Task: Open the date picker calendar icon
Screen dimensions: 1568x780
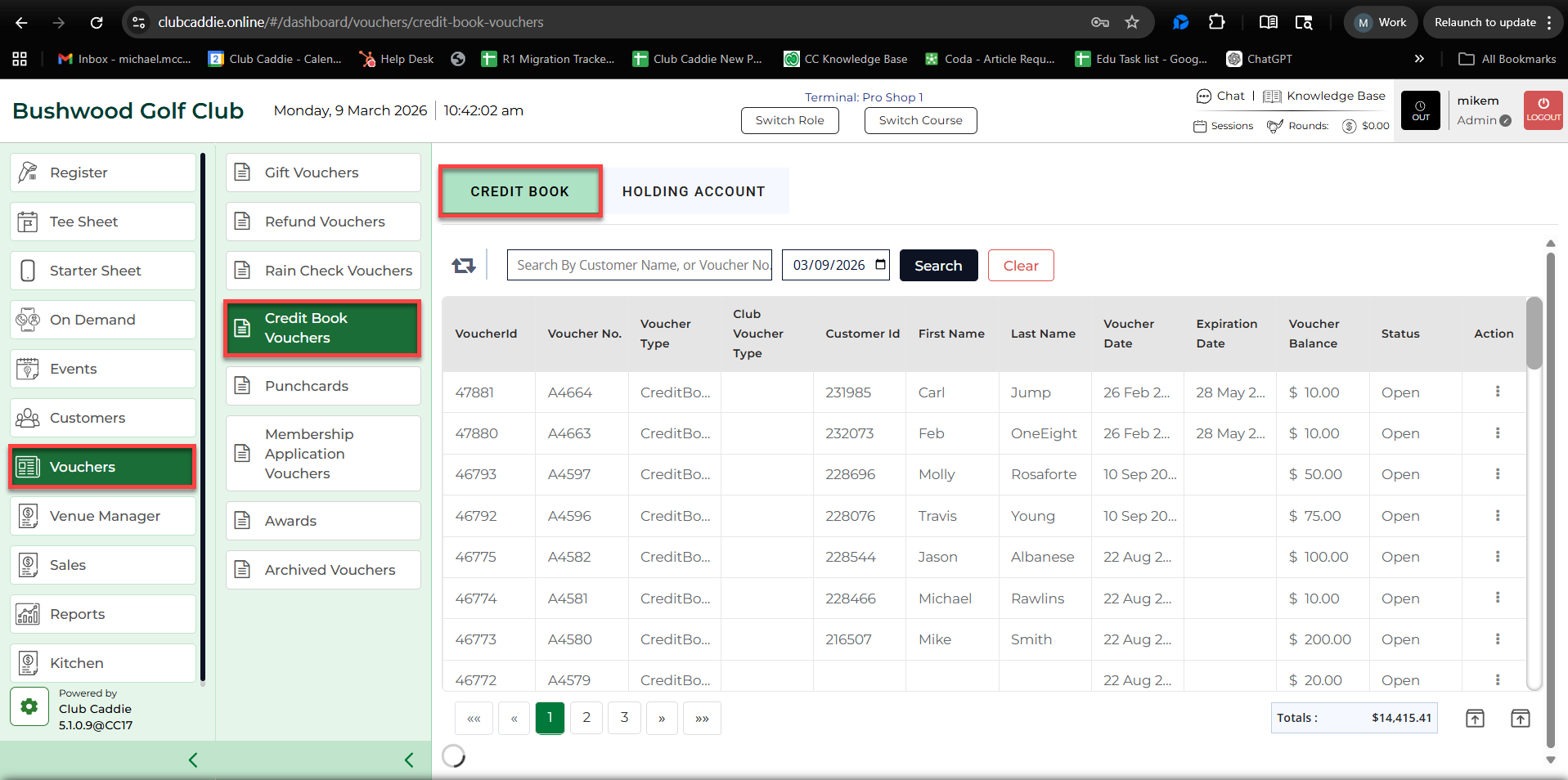Action: coord(880,265)
